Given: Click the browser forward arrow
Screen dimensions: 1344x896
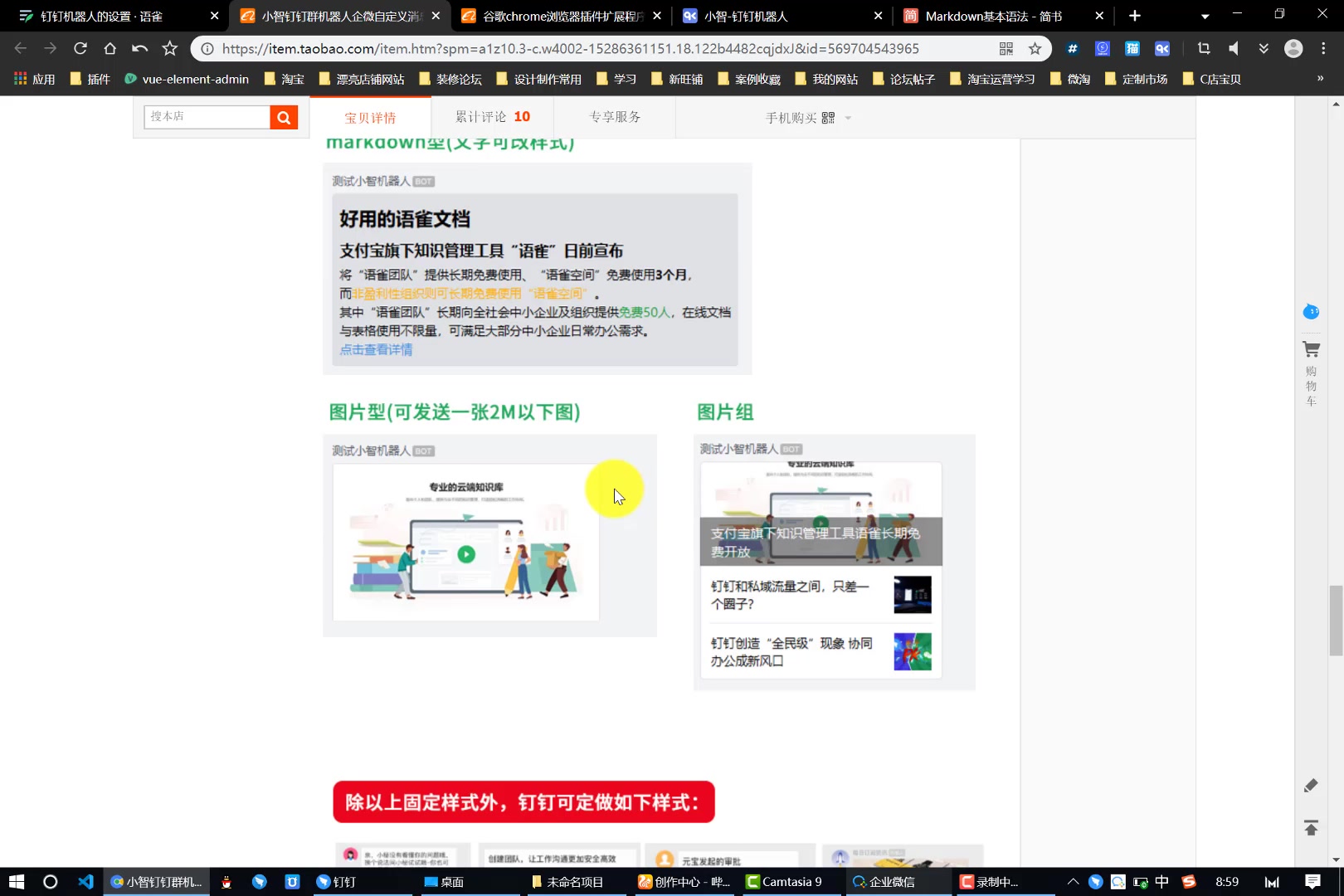Looking at the screenshot, I should coord(51,48).
